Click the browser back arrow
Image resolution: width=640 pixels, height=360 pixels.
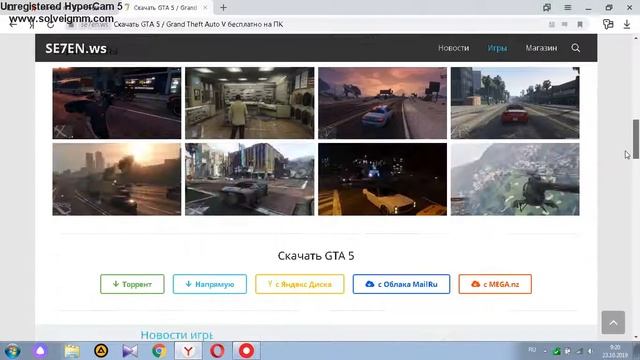13,24
